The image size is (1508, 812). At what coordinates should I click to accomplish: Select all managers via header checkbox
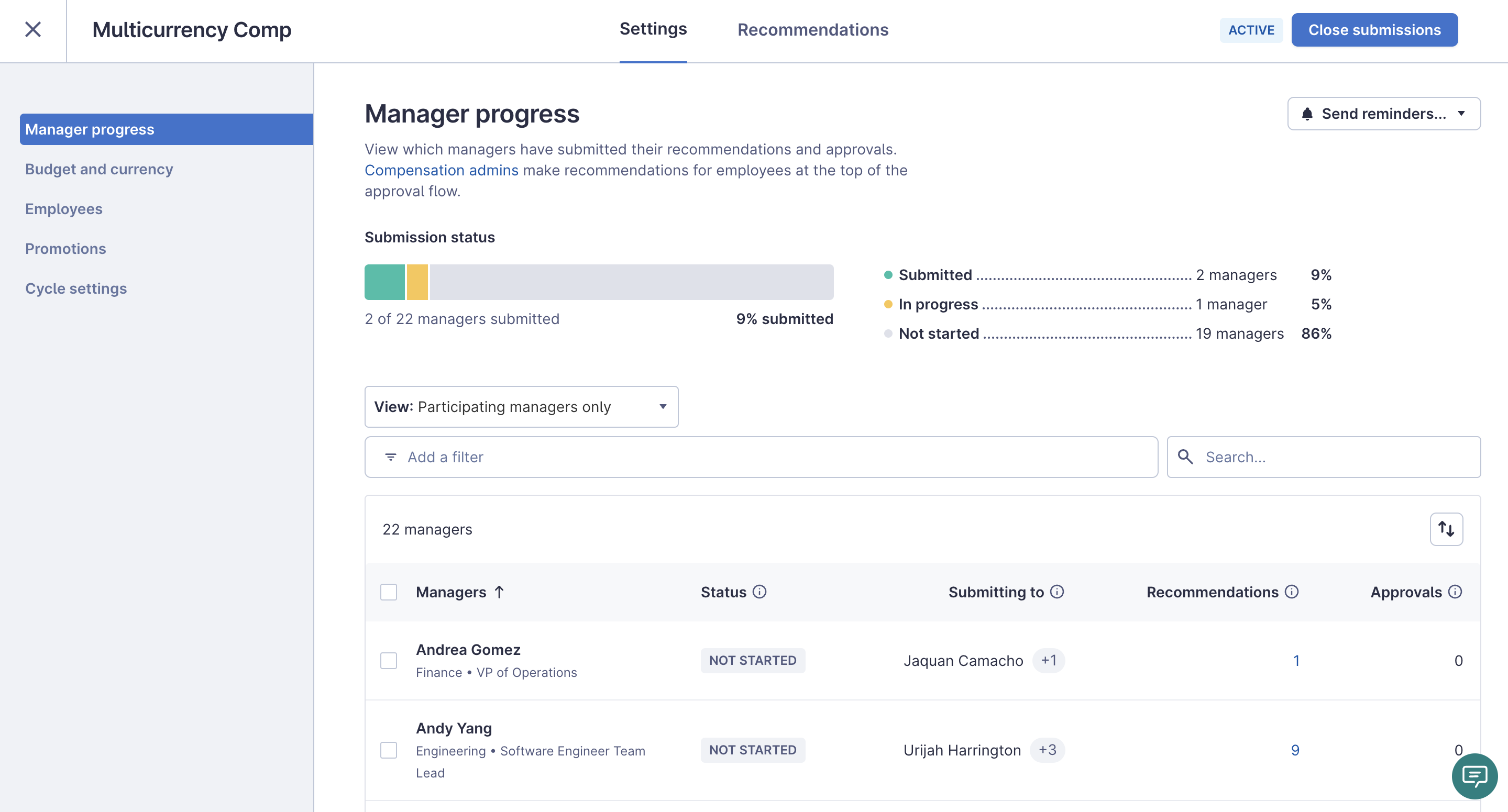pyautogui.click(x=389, y=592)
